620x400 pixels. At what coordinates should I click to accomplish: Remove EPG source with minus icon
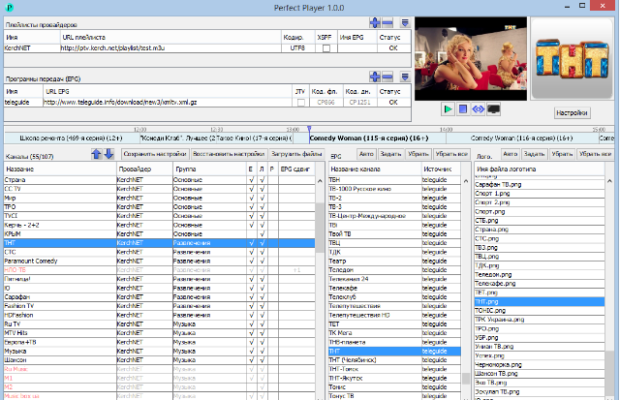(388, 77)
